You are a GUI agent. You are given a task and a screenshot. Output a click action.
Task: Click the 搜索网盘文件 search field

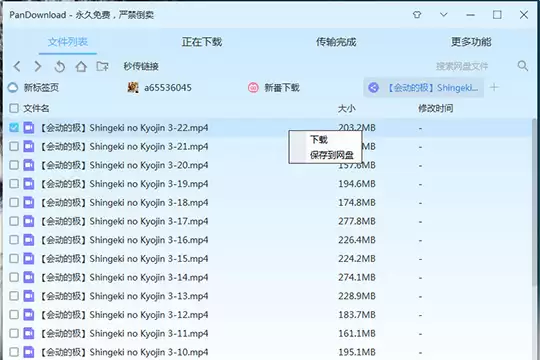461,66
